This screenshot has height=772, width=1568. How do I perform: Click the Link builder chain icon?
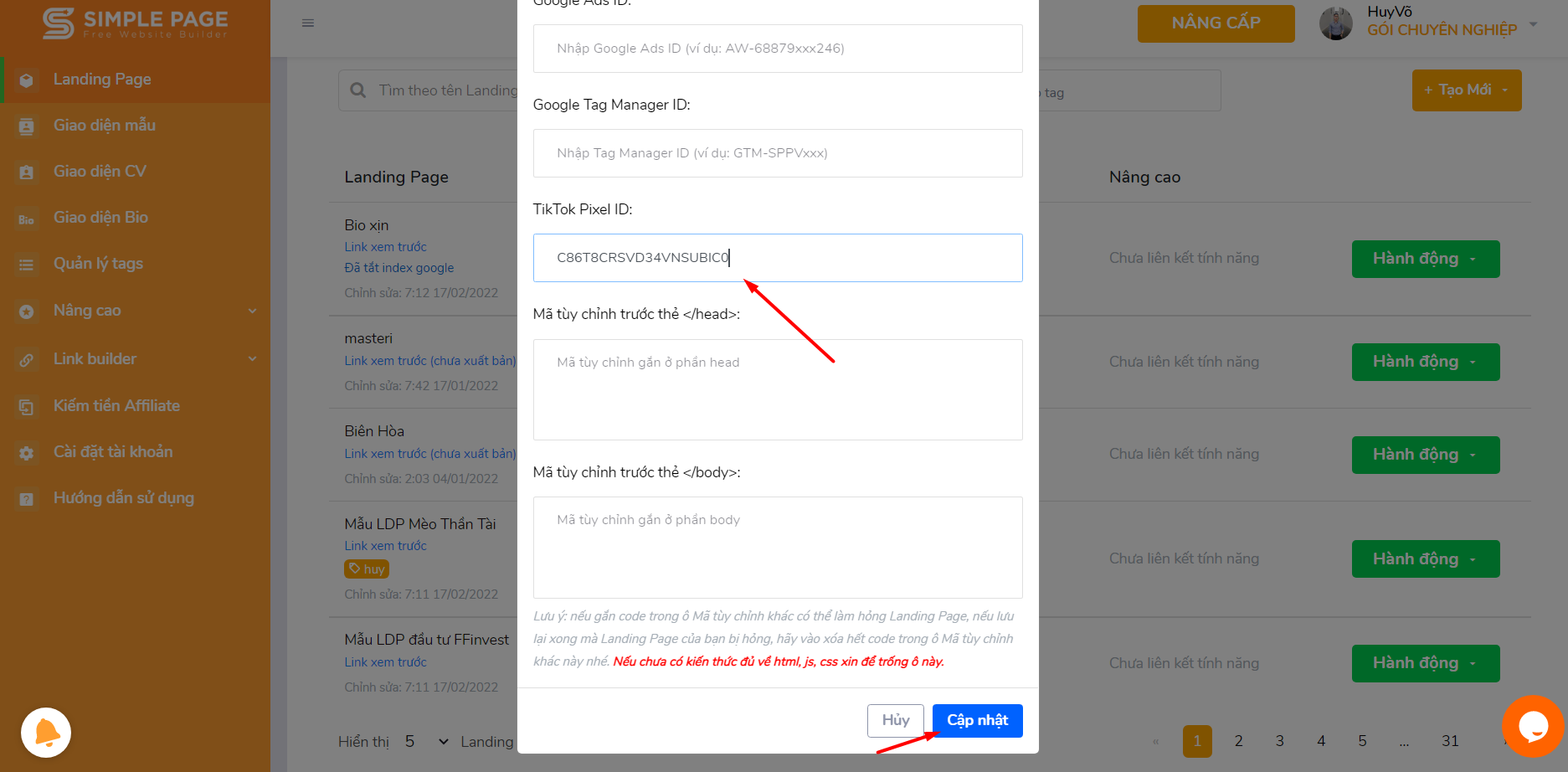click(27, 360)
